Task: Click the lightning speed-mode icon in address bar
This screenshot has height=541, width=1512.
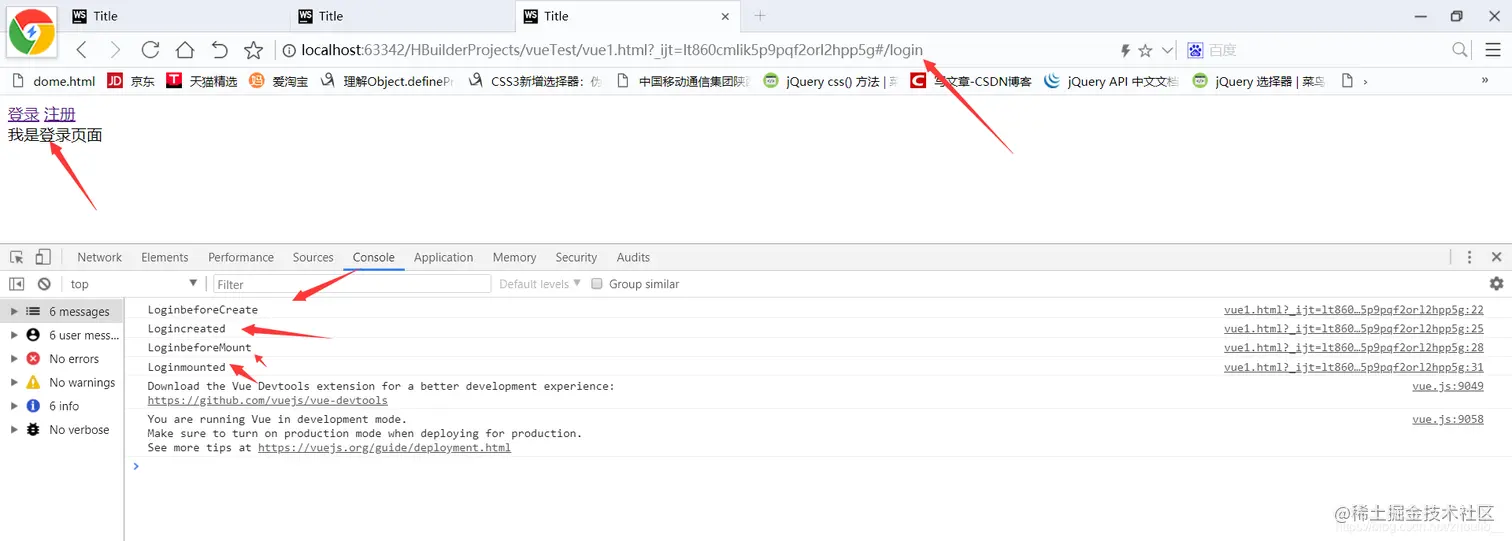Action: tap(1125, 50)
